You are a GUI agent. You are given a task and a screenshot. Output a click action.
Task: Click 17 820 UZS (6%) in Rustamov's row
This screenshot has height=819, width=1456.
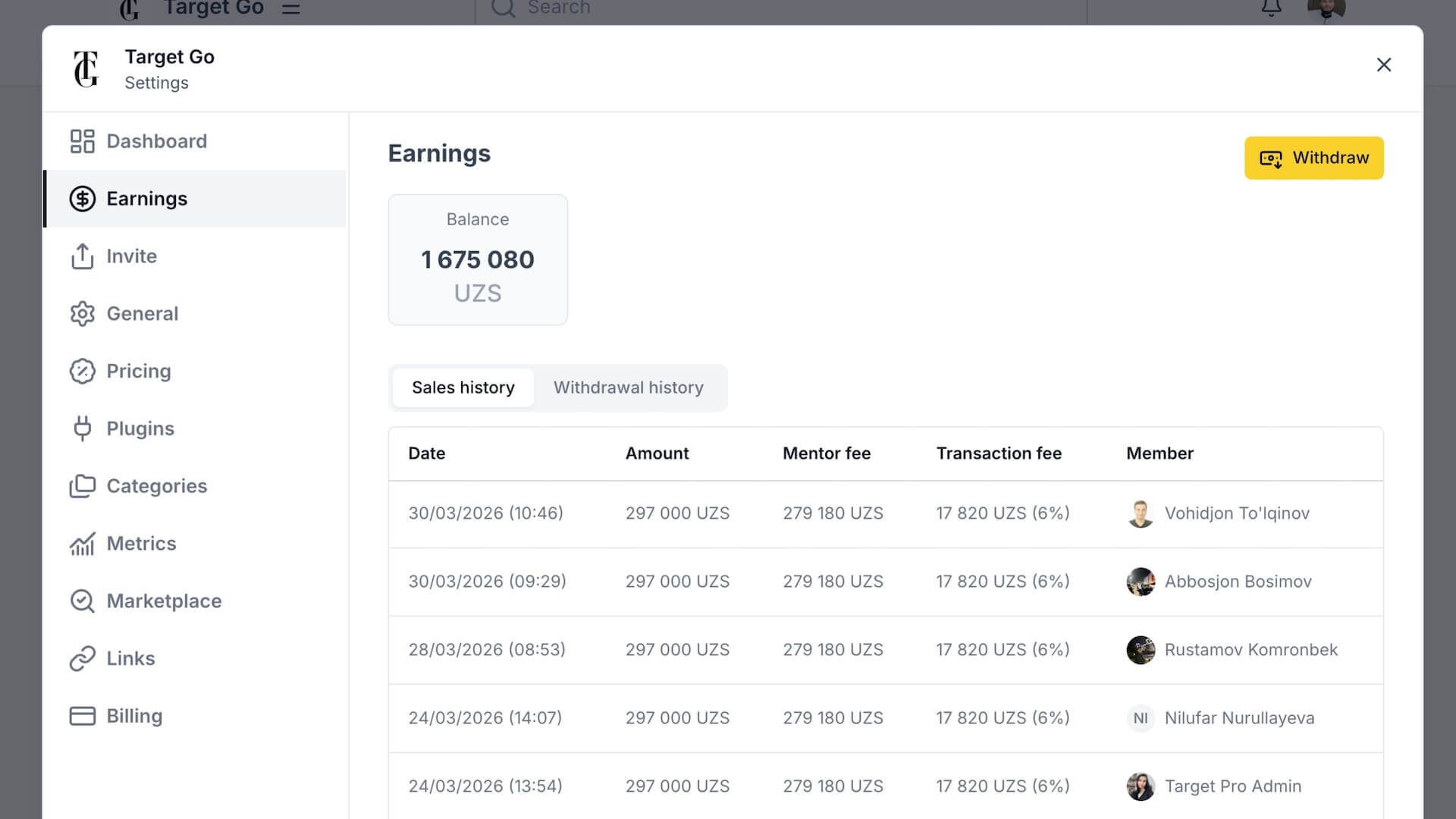point(1003,650)
